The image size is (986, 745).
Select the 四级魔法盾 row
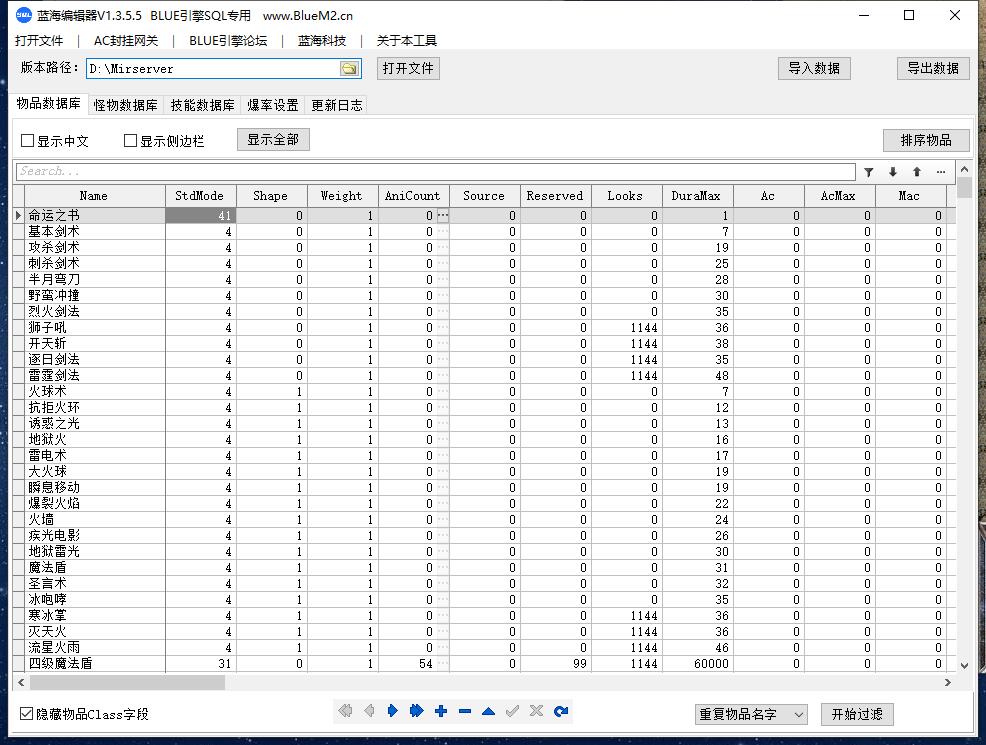coord(484,664)
